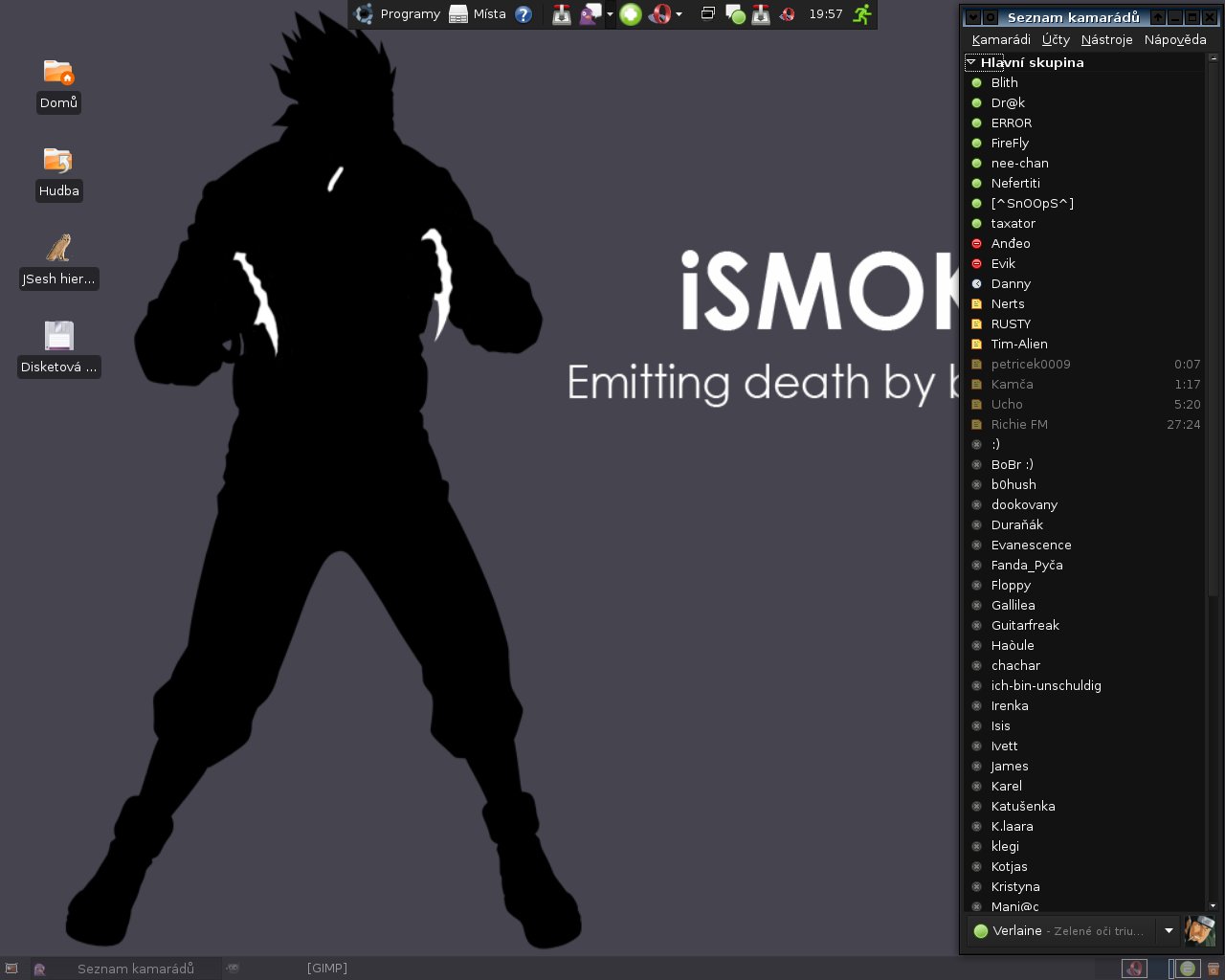Select busy buddy Evik
1225x980 pixels.
coord(1085,263)
